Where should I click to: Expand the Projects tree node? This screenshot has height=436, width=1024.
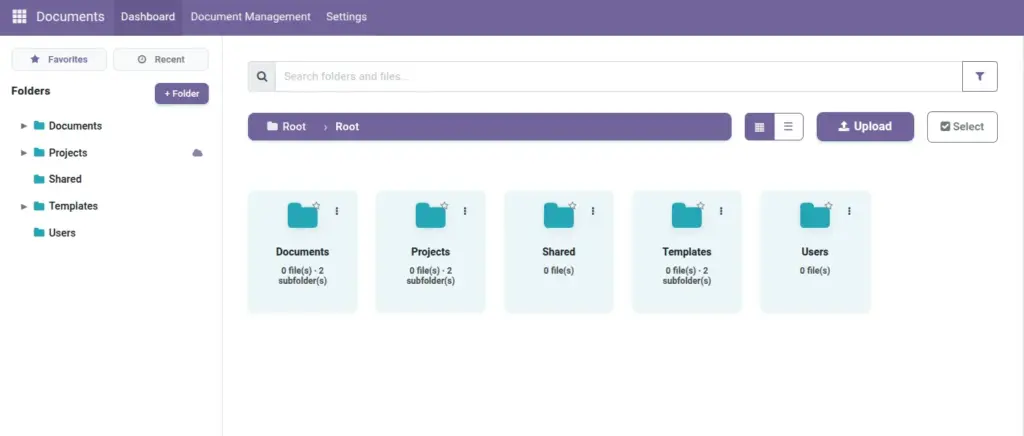[24, 153]
